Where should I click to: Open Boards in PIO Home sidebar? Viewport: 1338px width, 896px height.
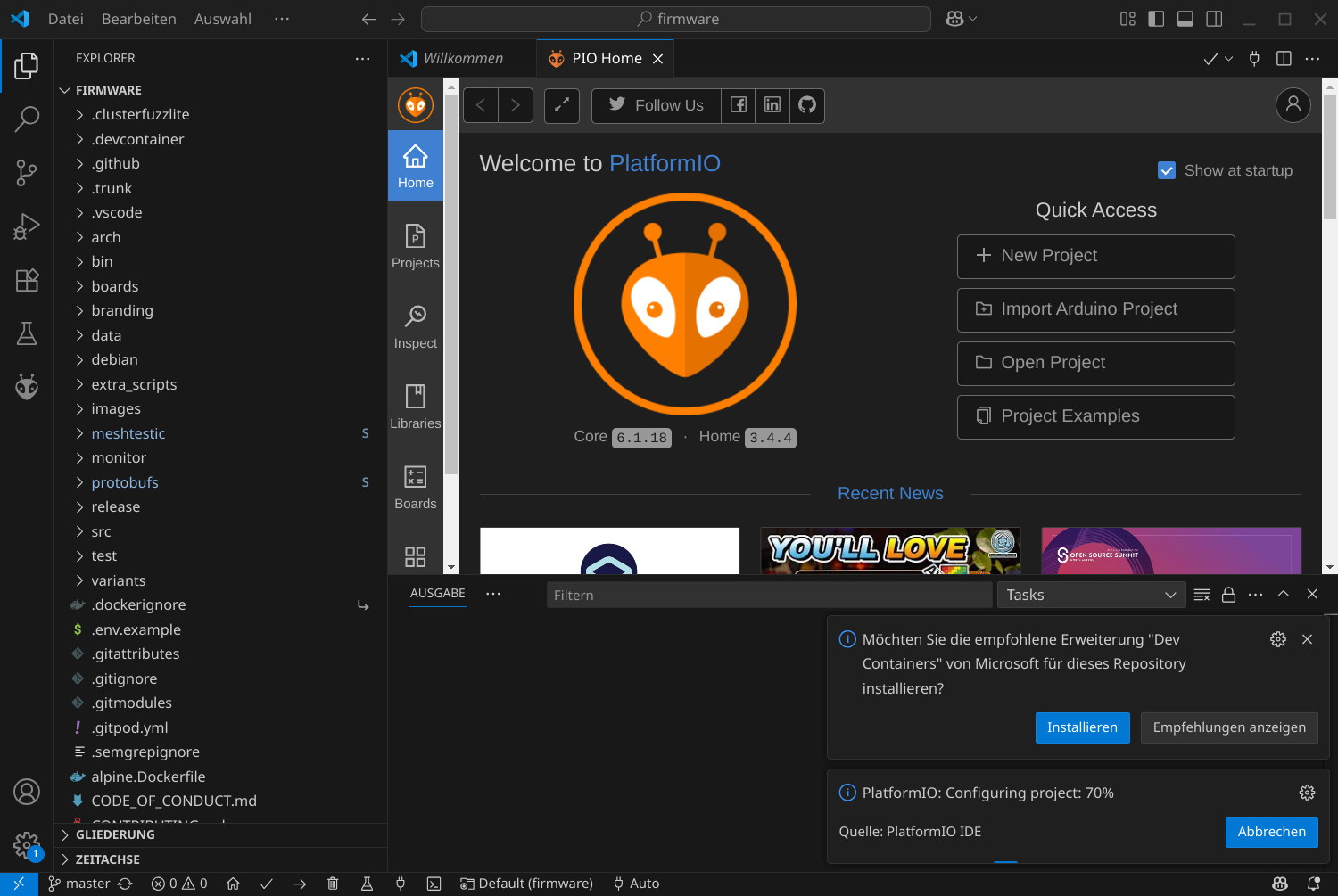pyautogui.click(x=415, y=485)
